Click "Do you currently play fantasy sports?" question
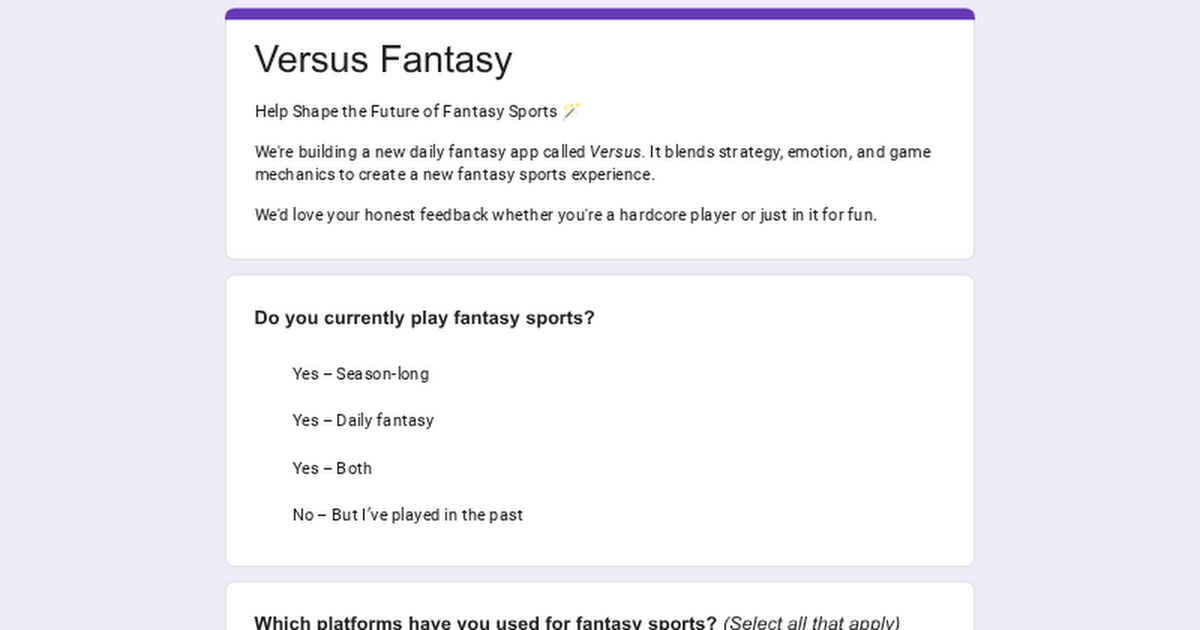This screenshot has width=1200, height=630. [x=424, y=318]
